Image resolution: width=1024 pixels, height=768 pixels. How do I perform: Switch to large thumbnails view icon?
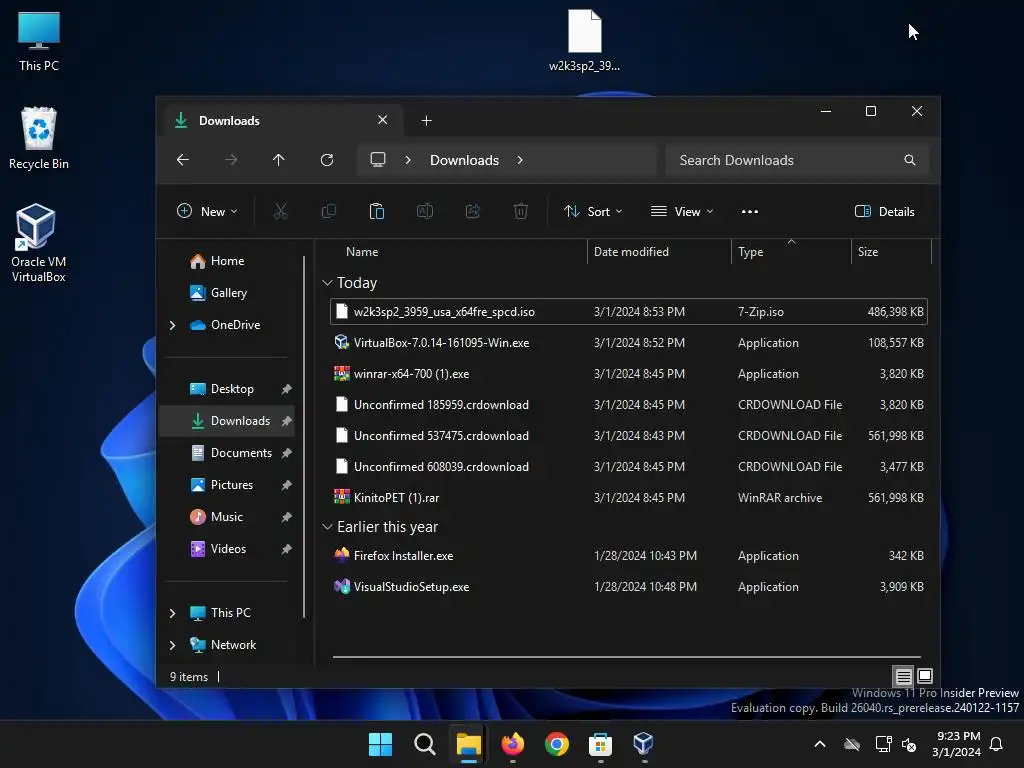tap(925, 676)
